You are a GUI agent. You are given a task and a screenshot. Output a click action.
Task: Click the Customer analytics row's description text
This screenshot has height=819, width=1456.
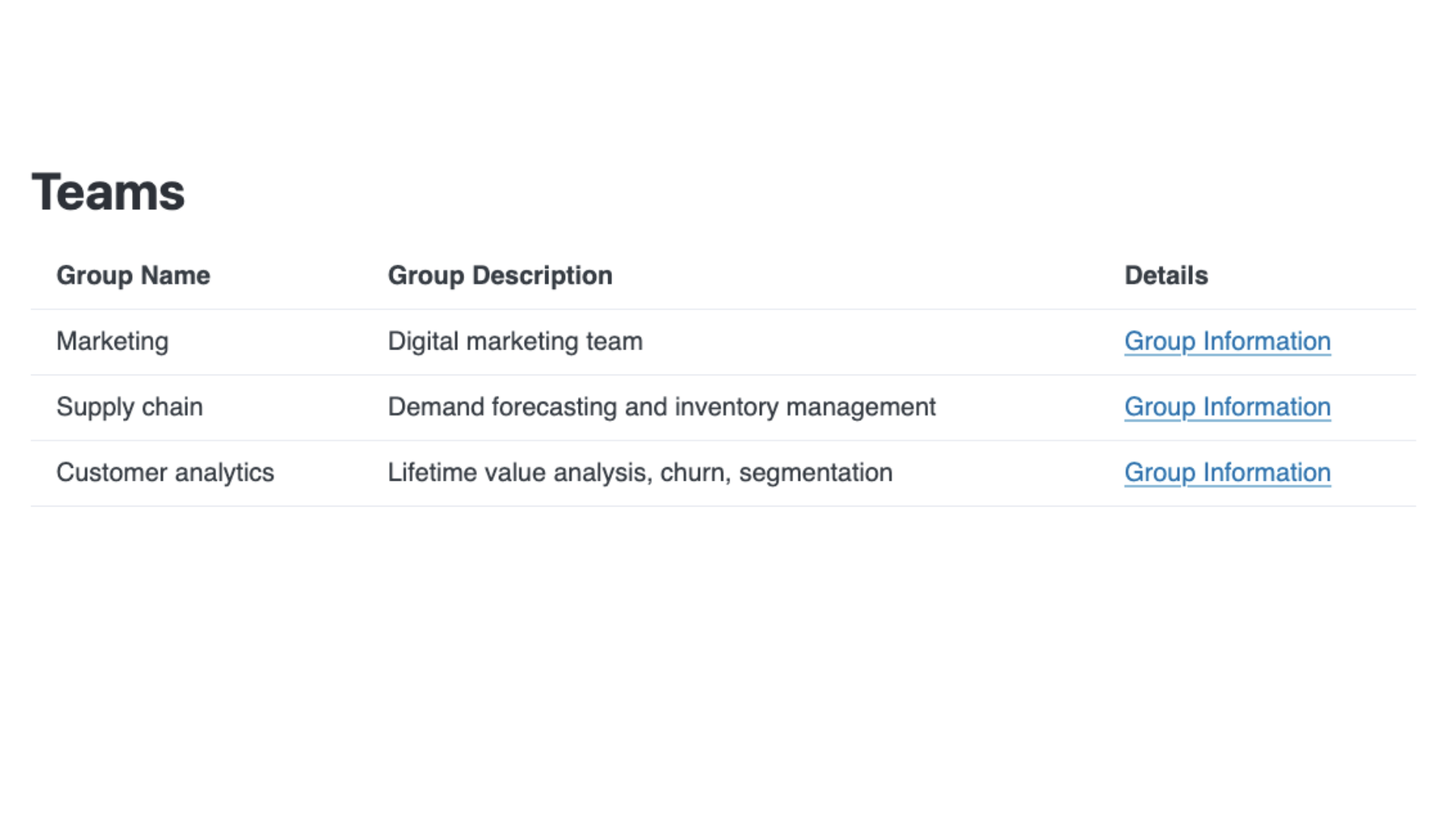(x=640, y=472)
